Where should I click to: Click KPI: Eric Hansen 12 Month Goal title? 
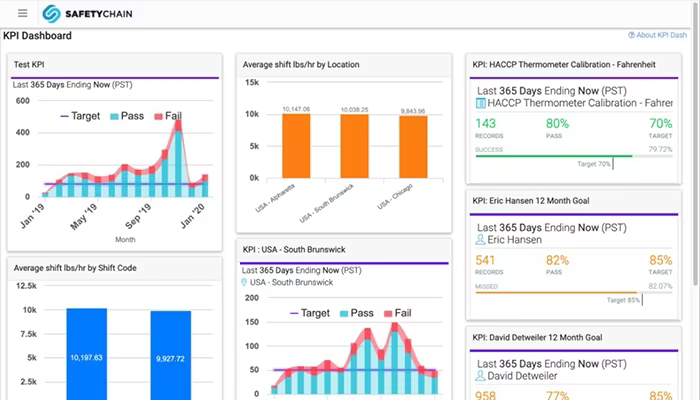(x=531, y=201)
